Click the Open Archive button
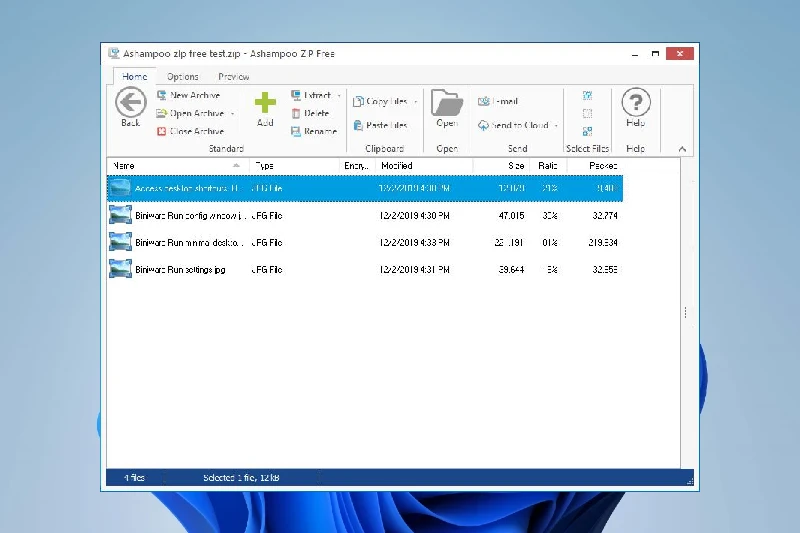This screenshot has width=800, height=533. coord(190,113)
